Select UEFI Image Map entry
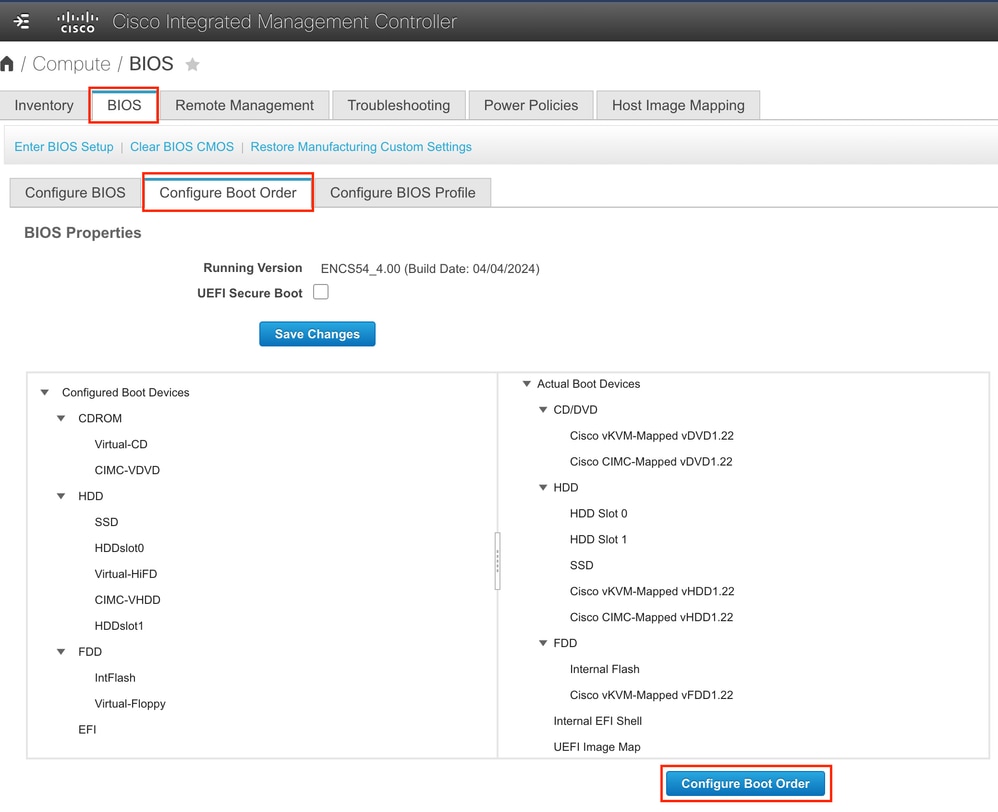The height and width of the screenshot is (812, 998). (597, 747)
